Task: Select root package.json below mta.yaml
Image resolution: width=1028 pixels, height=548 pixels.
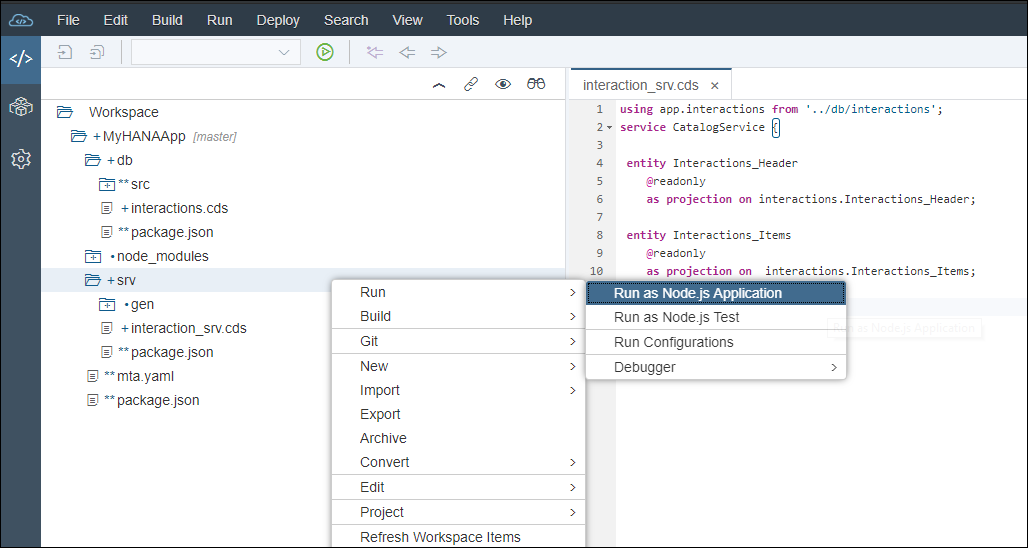Action: click(x=158, y=401)
